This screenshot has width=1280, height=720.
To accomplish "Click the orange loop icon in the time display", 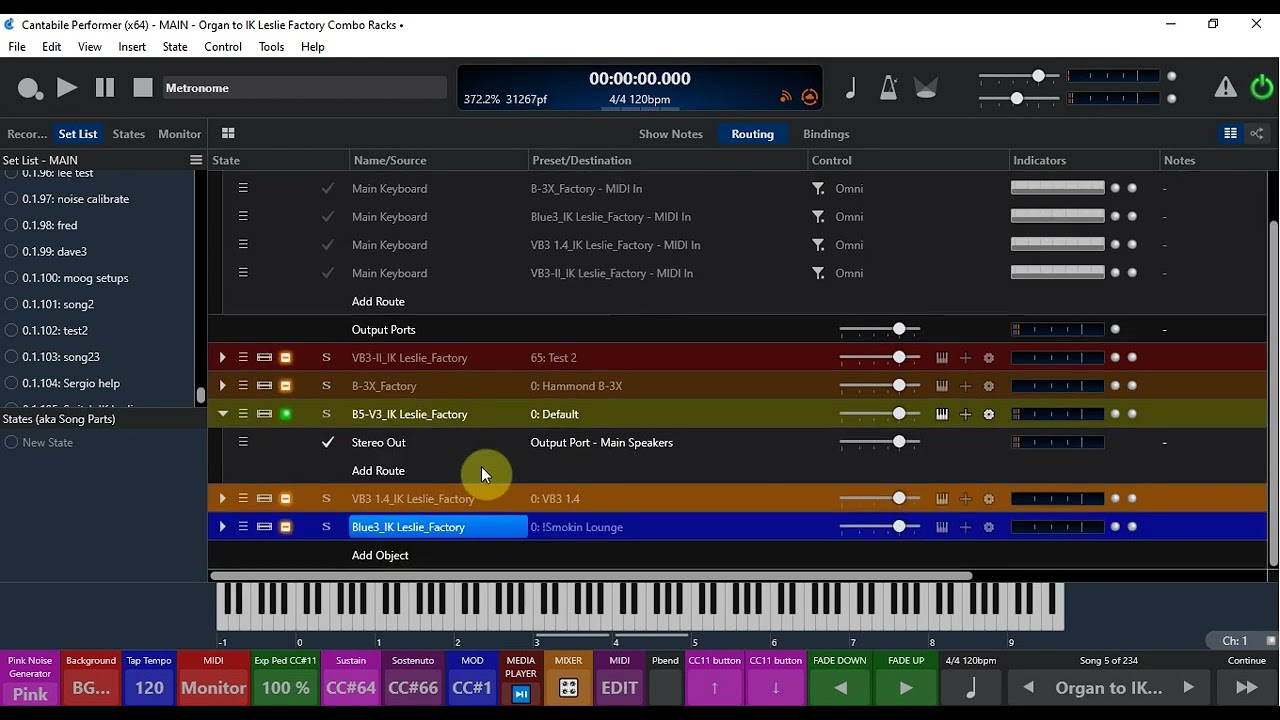I will [x=810, y=97].
